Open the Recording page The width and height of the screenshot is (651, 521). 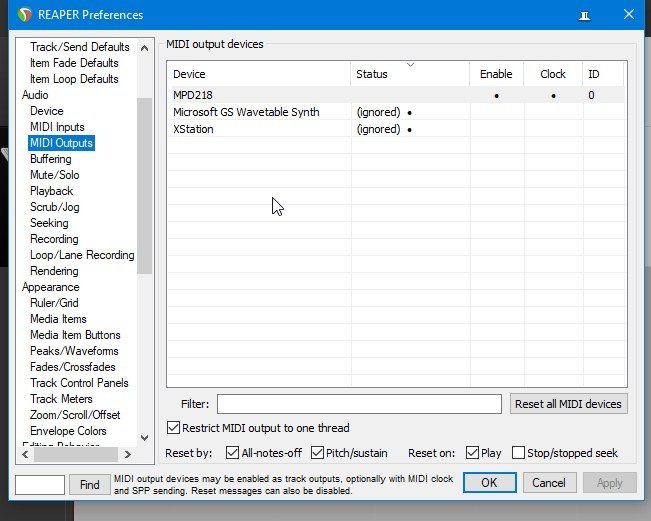(x=54, y=239)
